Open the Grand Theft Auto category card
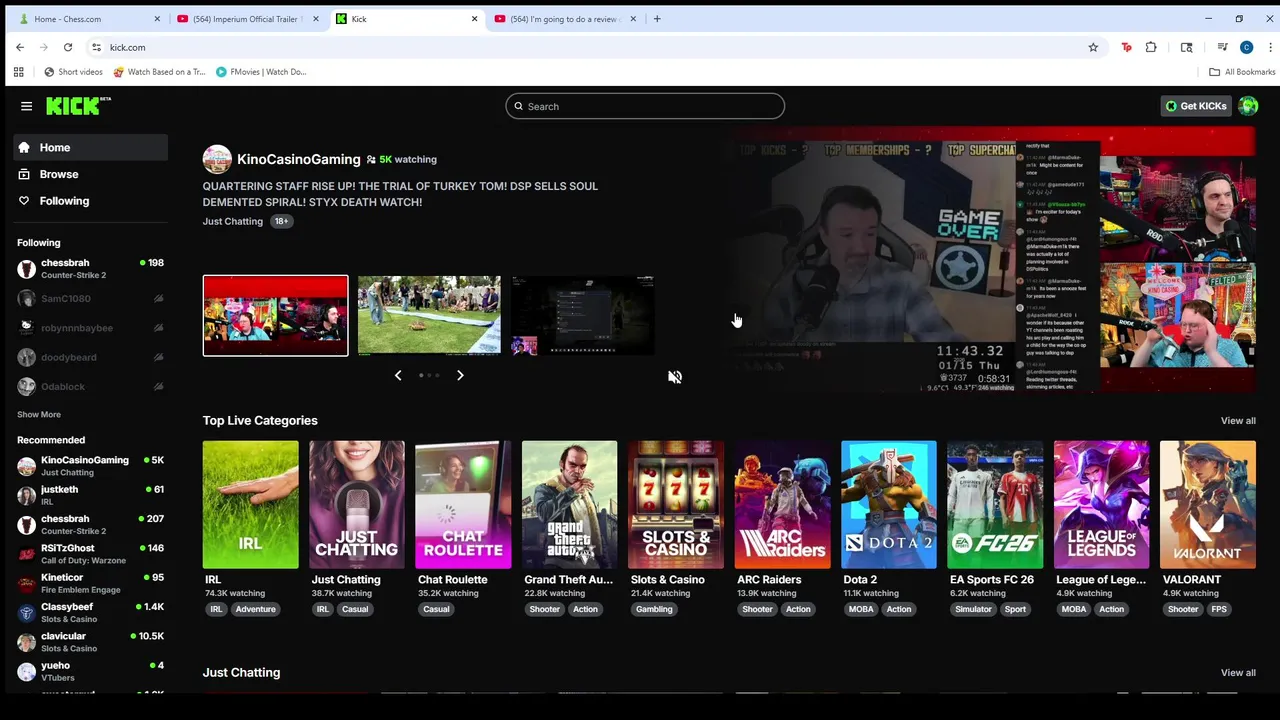 [x=570, y=505]
